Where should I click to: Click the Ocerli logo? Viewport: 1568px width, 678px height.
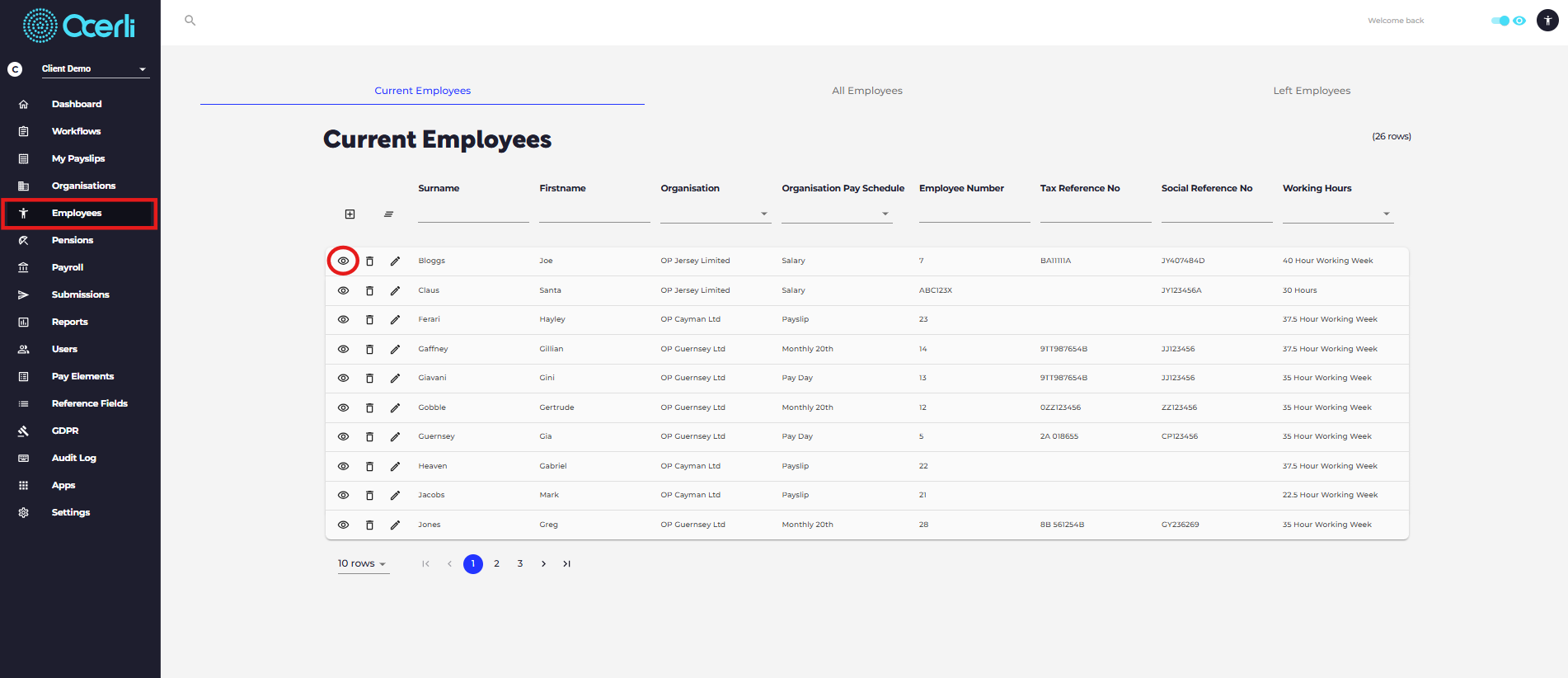[x=79, y=26]
